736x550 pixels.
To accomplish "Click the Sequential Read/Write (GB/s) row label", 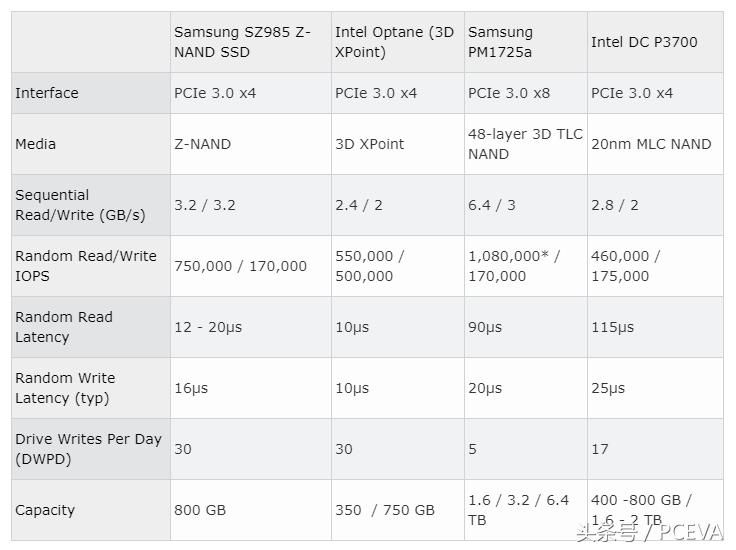I will [80, 205].
